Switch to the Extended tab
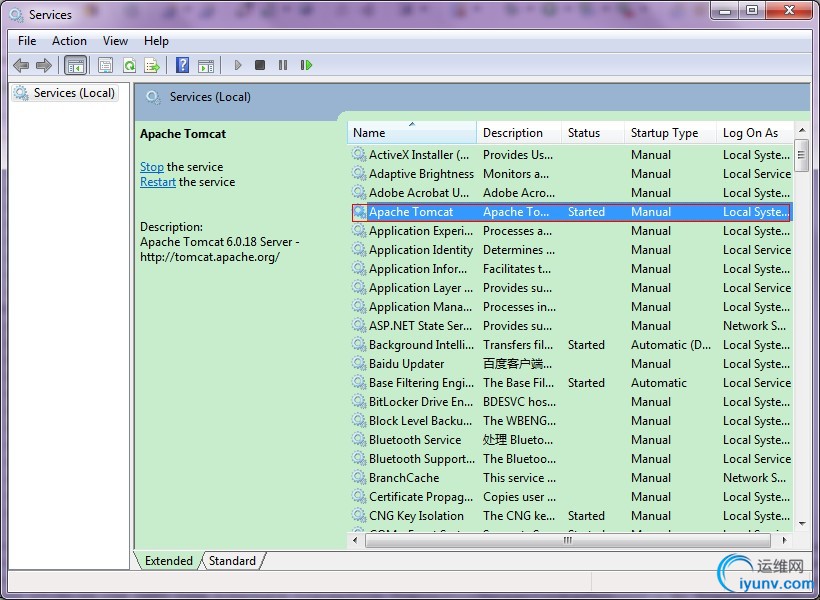820x600 pixels. [169, 560]
